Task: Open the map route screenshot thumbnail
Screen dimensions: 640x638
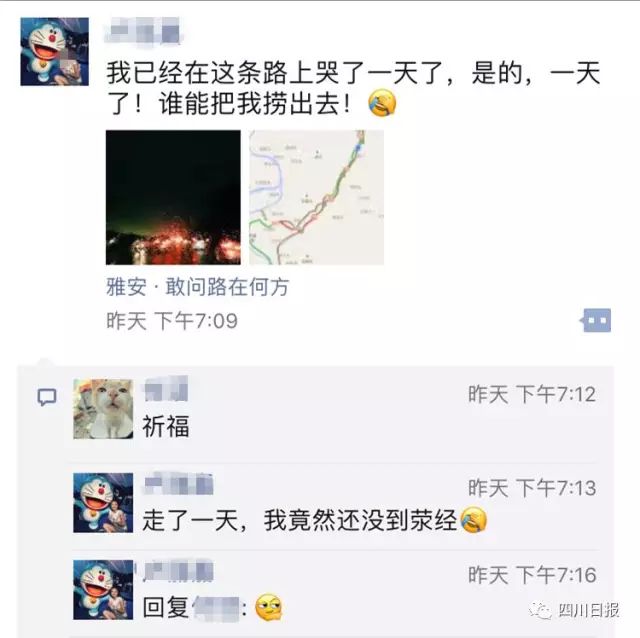Action: (x=316, y=197)
